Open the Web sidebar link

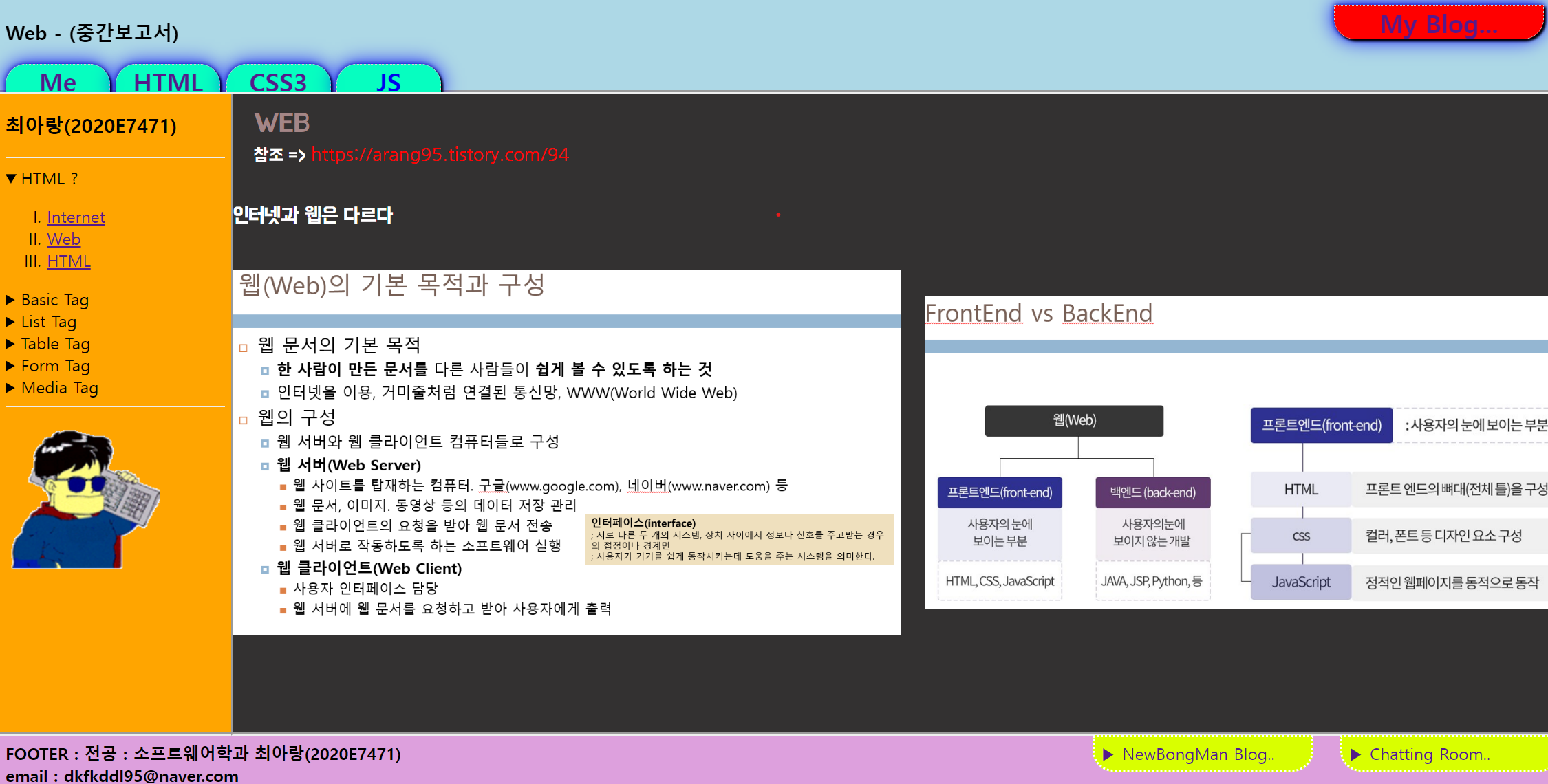(x=63, y=239)
